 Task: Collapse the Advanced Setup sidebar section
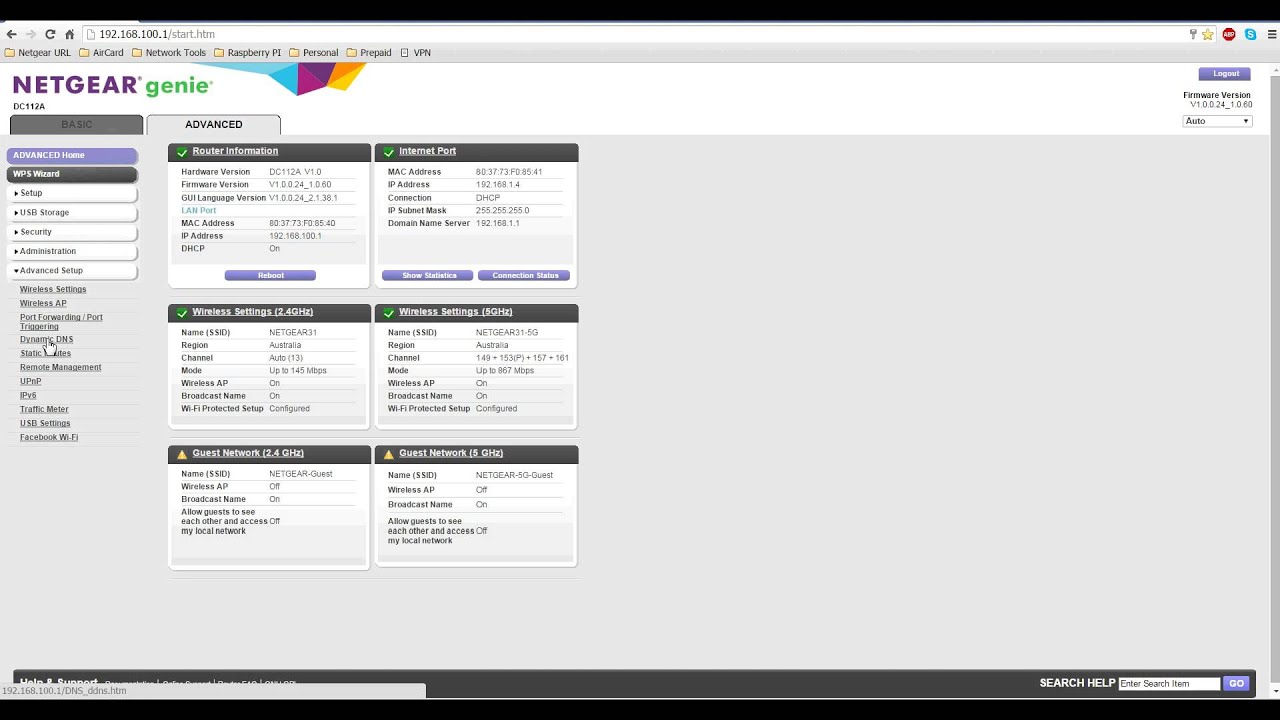click(72, 271)
